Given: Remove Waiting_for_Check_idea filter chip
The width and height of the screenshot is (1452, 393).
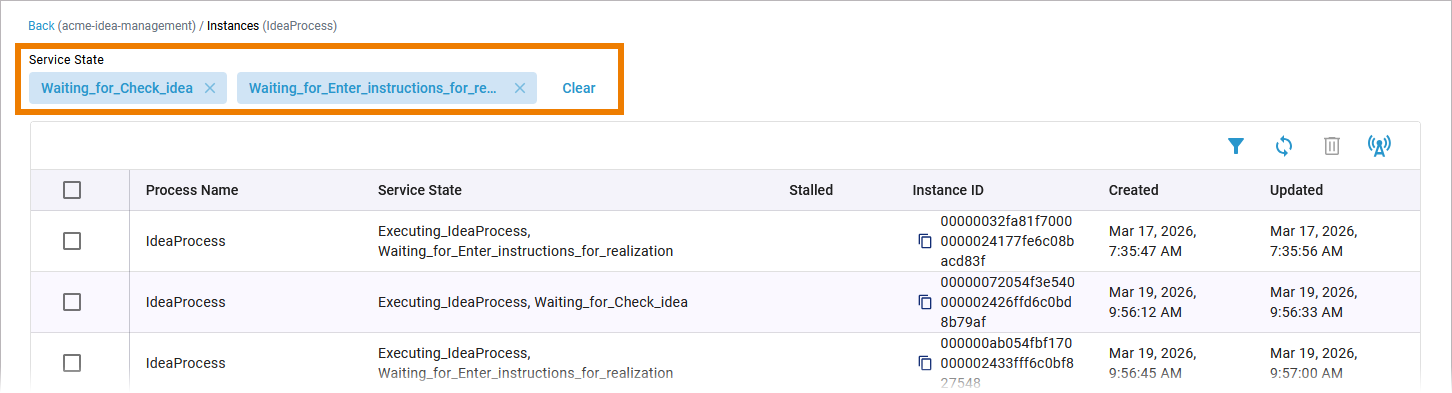Looking at the screenshot, I should pyautogui.click(x=210, y=88).
